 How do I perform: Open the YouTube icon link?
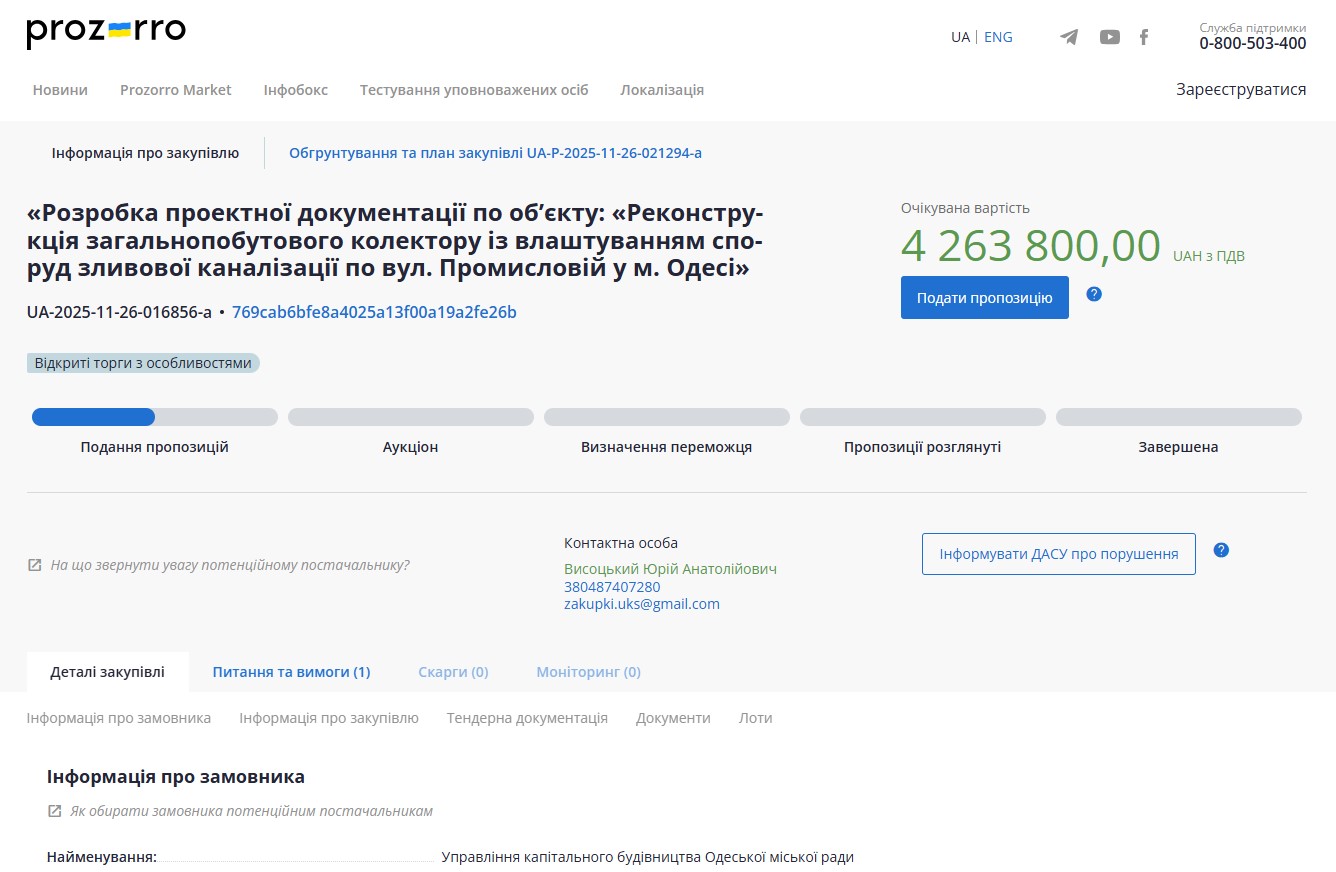pos(1109,37)
